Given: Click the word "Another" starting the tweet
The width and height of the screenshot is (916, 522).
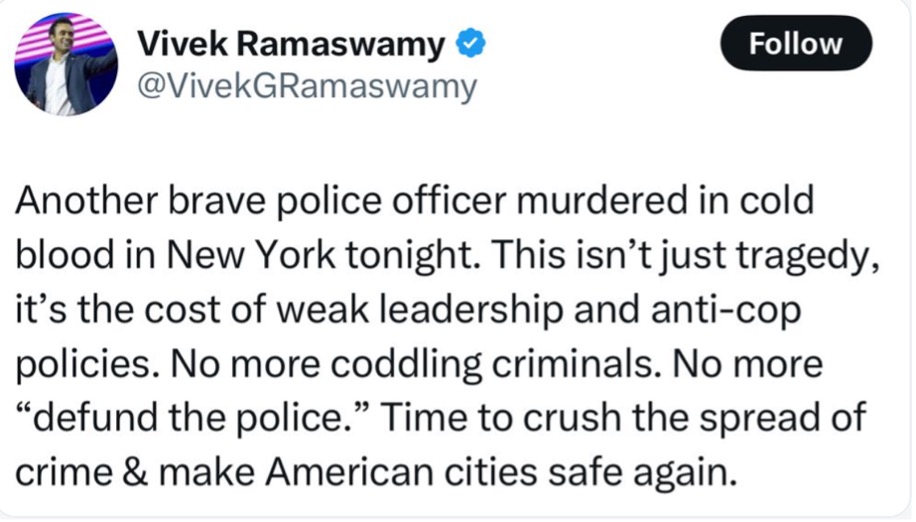Looking at the screenshot, I should coord(87,200).
